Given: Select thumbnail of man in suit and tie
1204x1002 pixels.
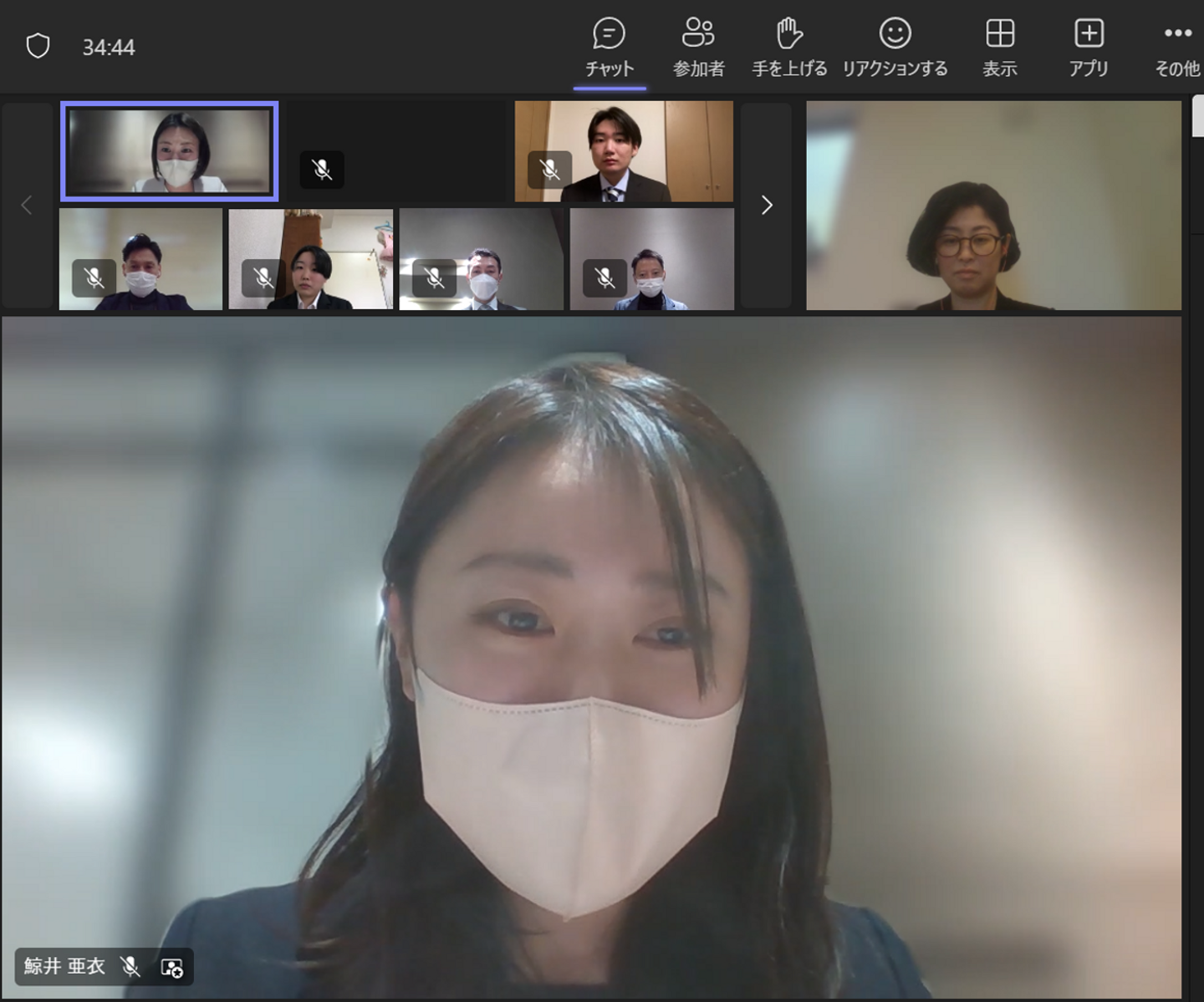Looking at the screenshot, I should 624,151.
